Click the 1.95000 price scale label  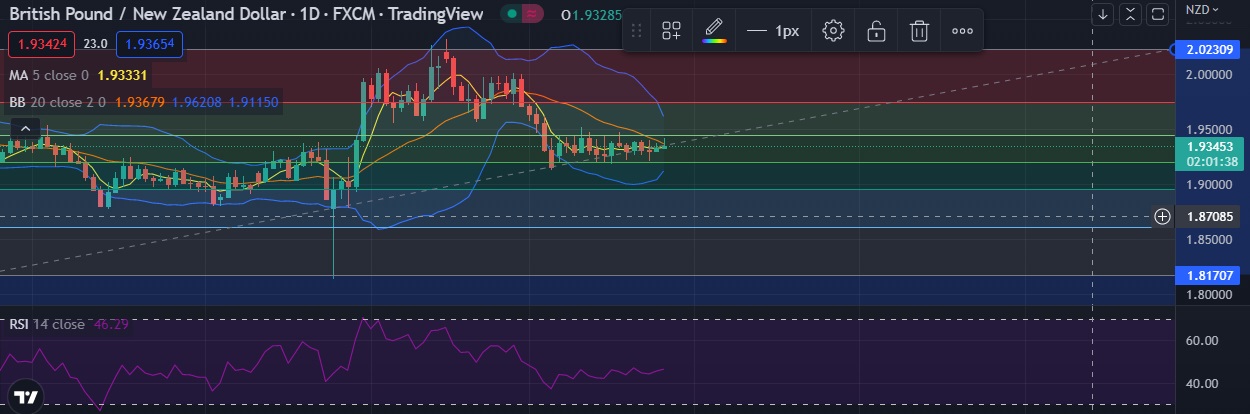coord(1209,129)
